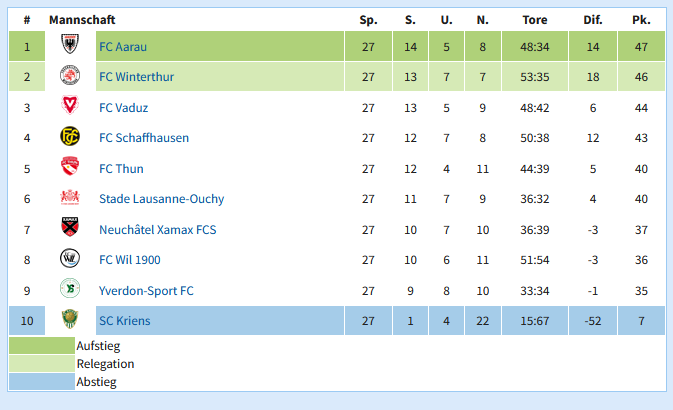This screenshot has width=673, height=410.
Task: Click the FC Schaffhausen yellow-black logo
Action: click(70, 136)
